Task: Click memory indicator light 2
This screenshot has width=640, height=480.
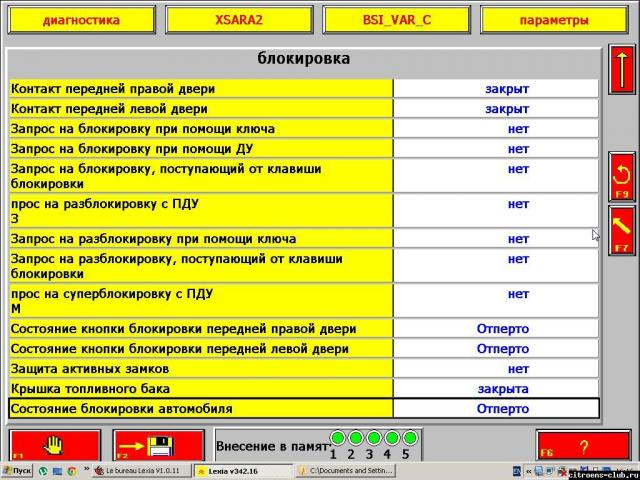Action: [356, 438]
